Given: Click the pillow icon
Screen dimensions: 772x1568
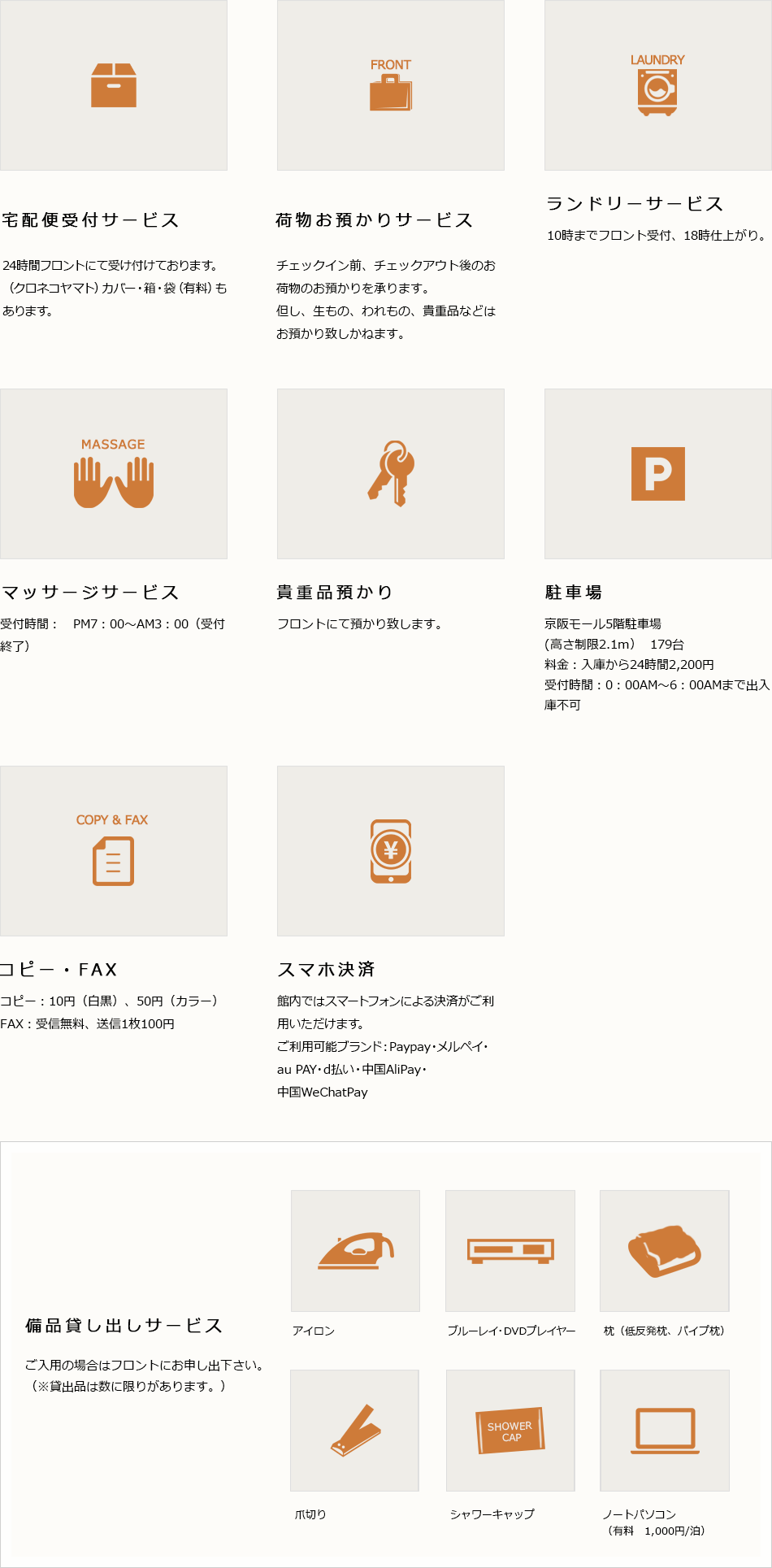Looking at the screenshot, I should tap(665, 1251).
